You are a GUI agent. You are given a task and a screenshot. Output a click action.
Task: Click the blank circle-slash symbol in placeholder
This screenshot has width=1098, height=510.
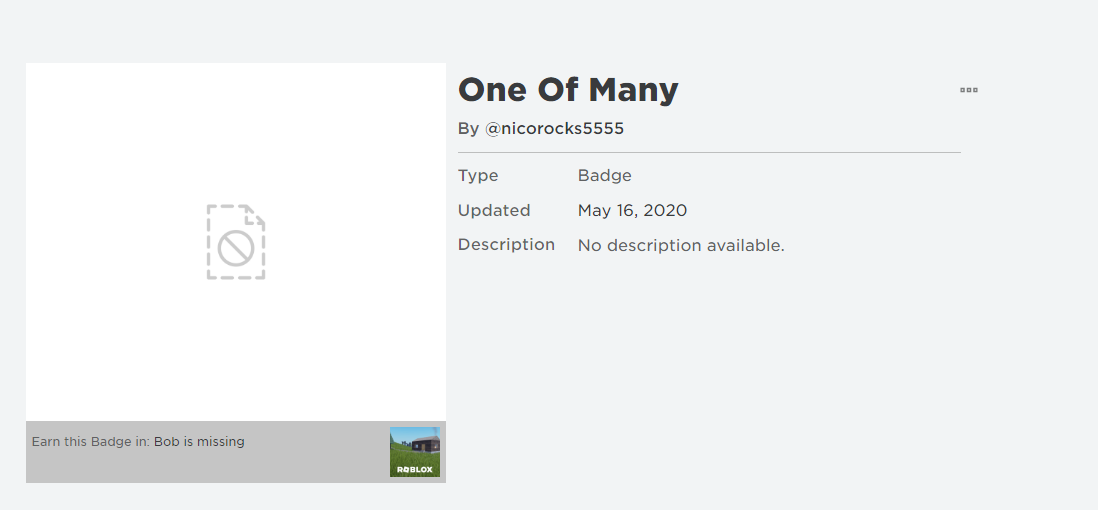coord(236,250)
